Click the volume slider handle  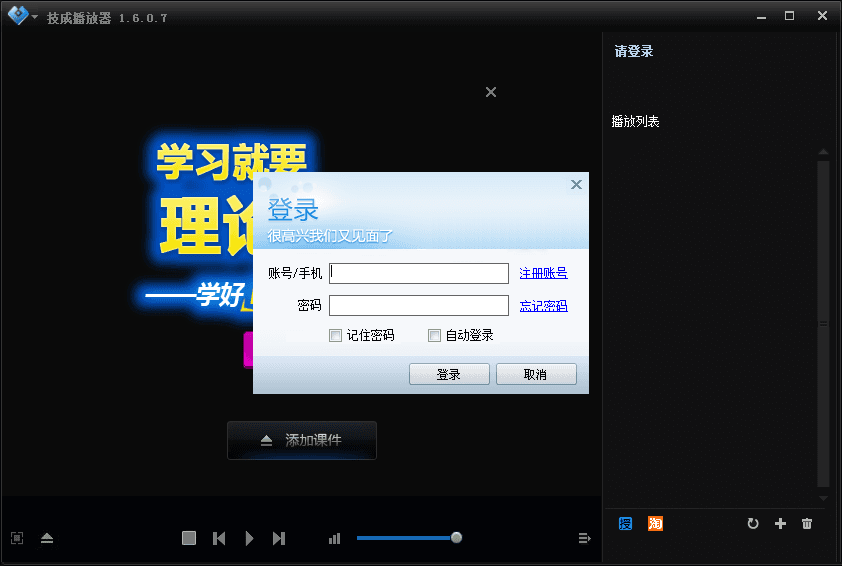pos(456,537)
